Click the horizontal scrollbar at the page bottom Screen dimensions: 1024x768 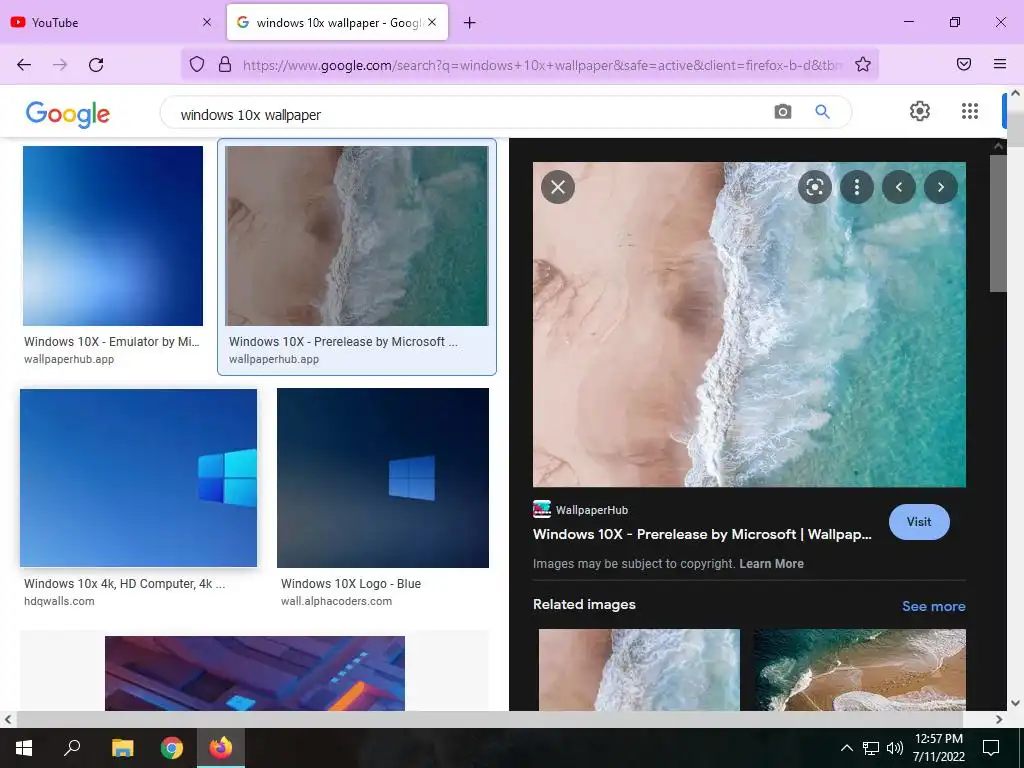tap(488, 719)
